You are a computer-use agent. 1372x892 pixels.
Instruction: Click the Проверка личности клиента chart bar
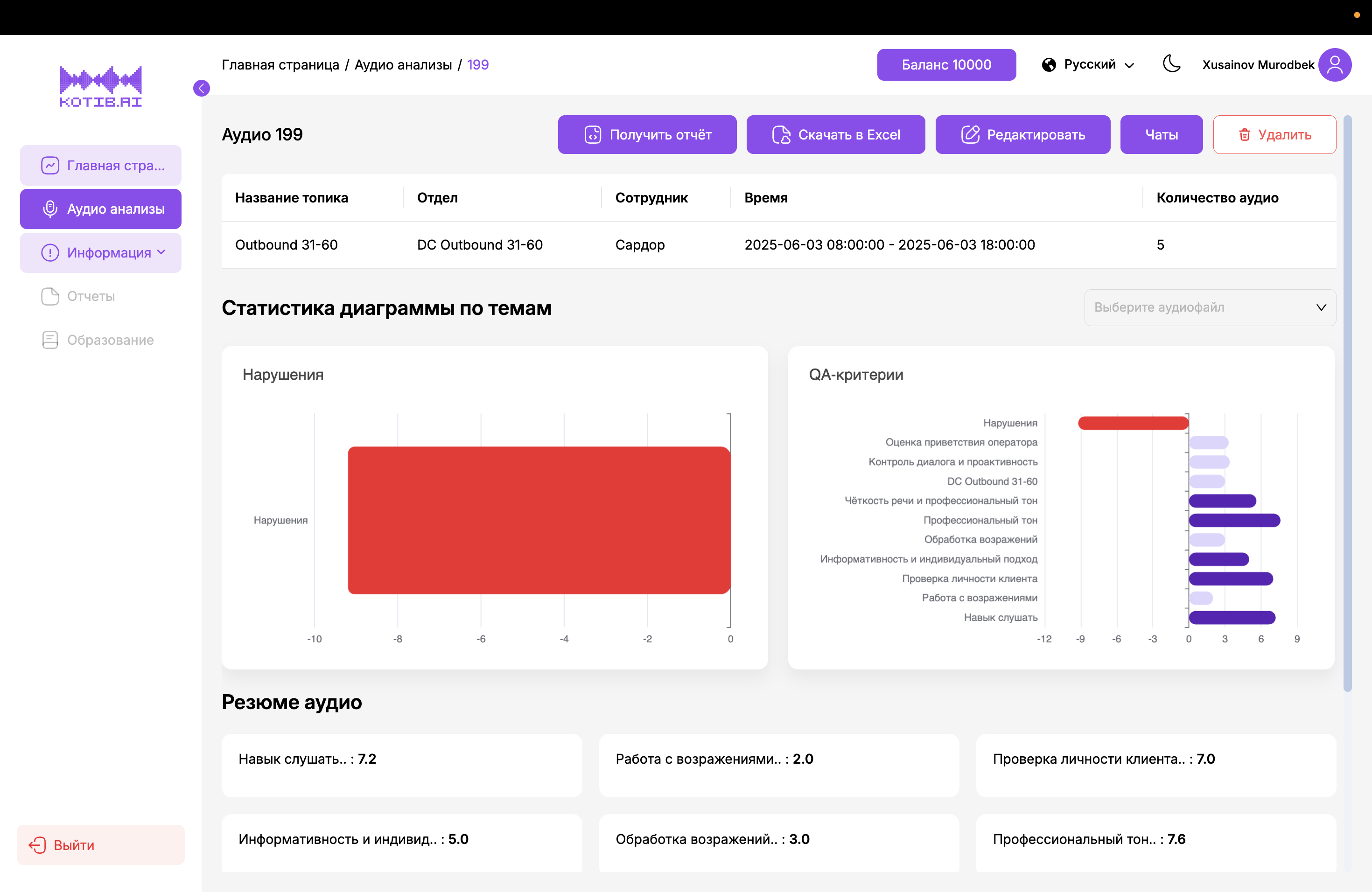[1231, 578]
